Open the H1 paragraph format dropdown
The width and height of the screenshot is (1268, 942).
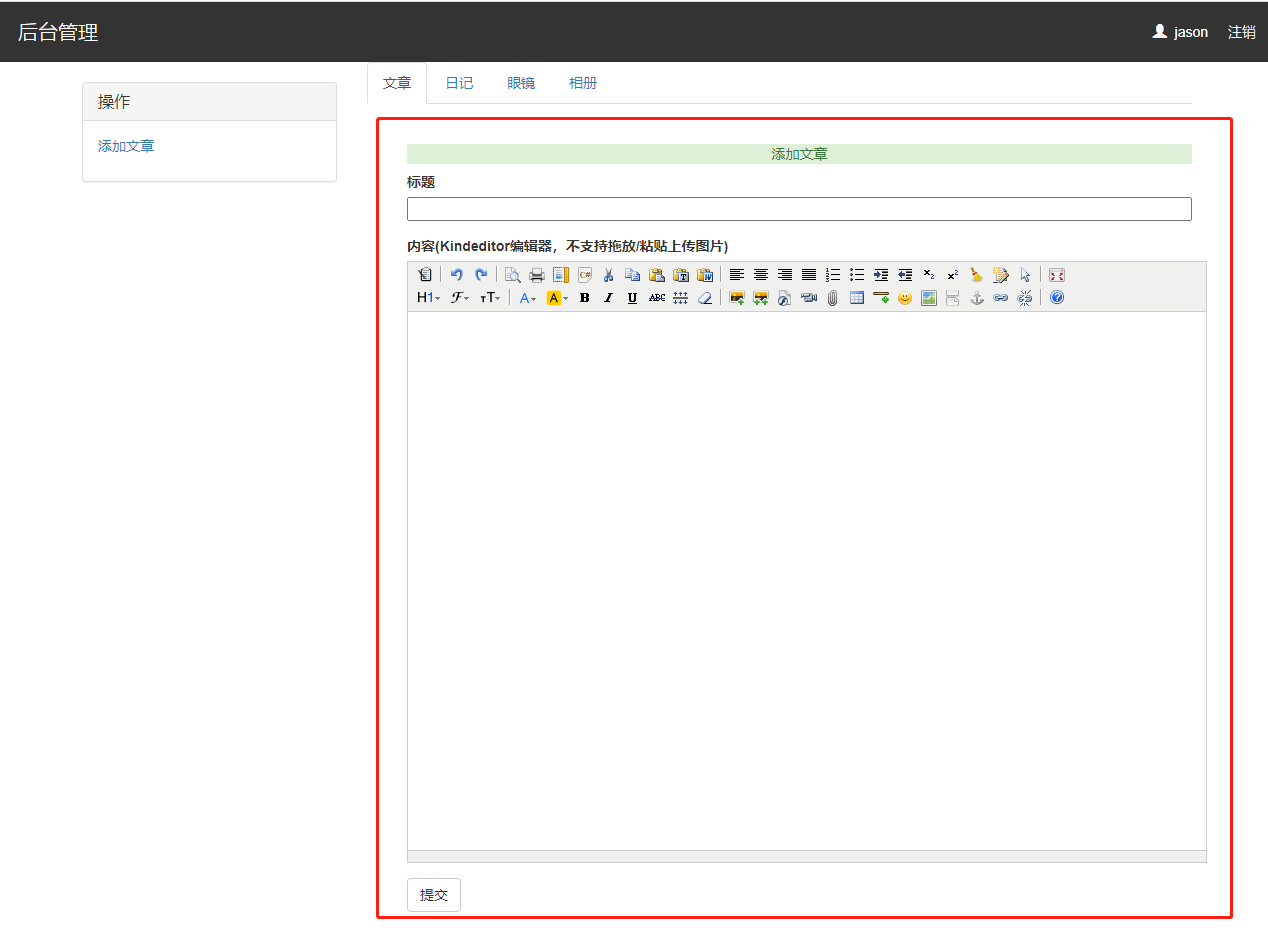[429, 298]
